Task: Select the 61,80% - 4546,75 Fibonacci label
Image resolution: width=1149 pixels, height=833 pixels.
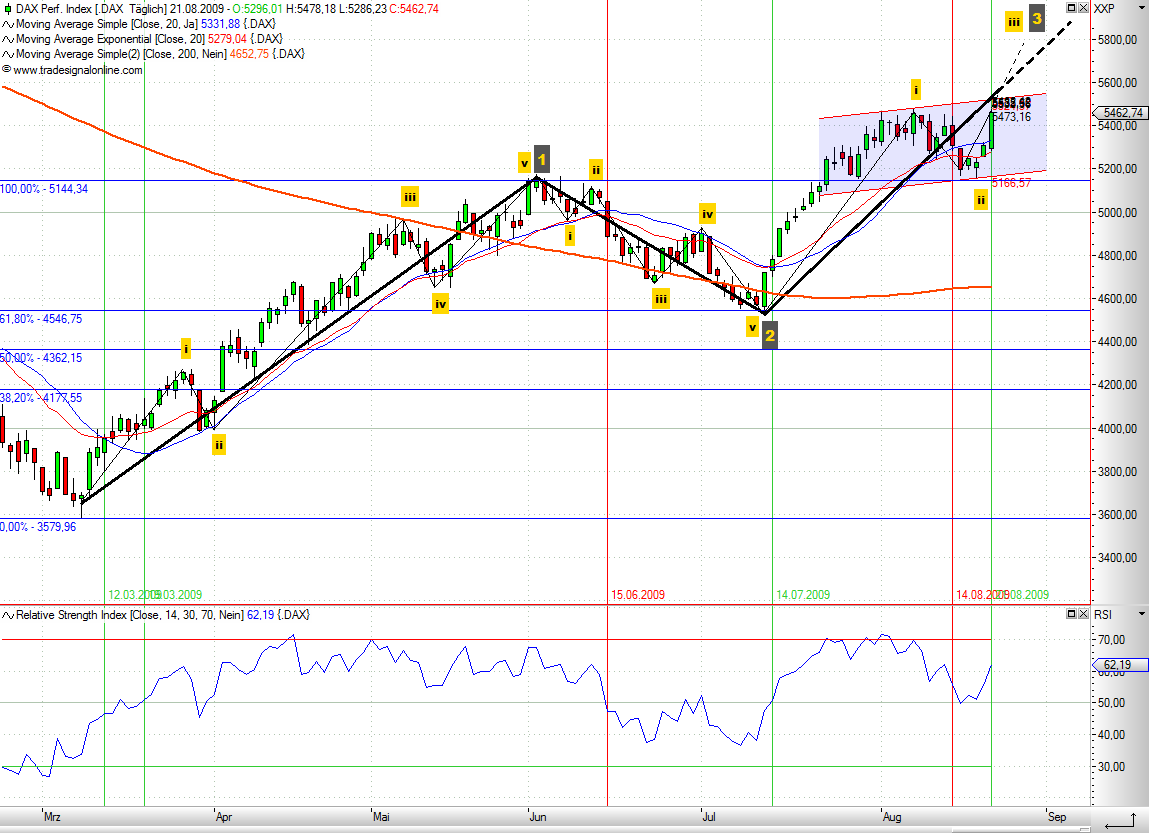Action: coord(41,319)
